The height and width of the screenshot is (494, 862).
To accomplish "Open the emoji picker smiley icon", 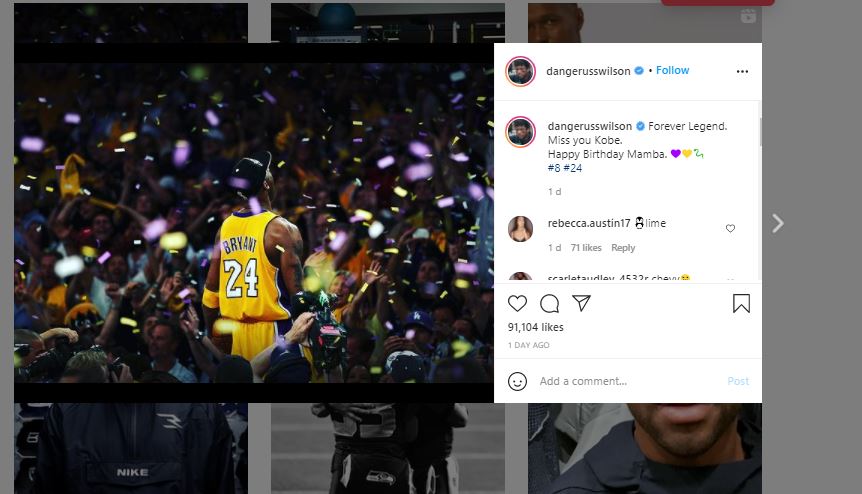I will click(x=517, y=381).
